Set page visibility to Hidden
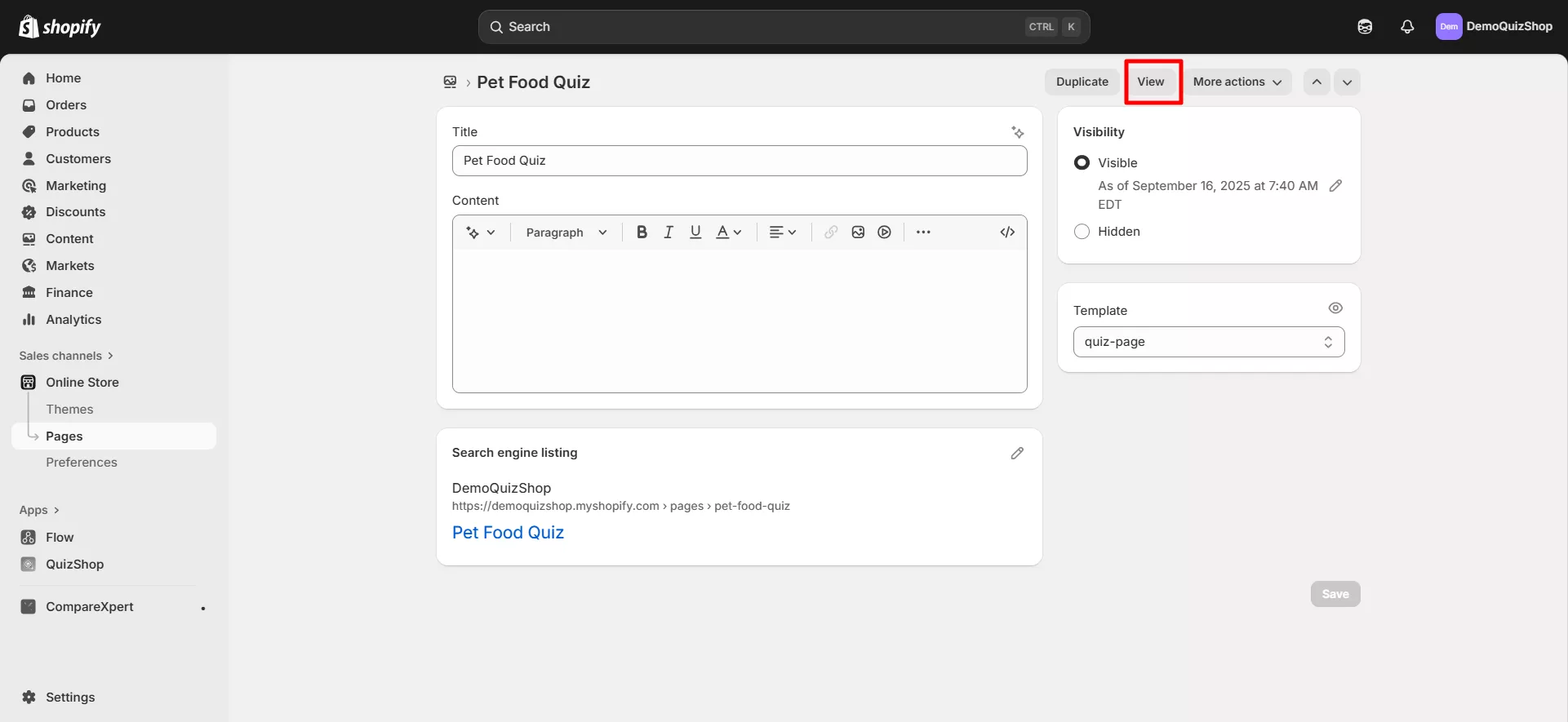The image size is (1568, 722). [x=1082, y=232]
